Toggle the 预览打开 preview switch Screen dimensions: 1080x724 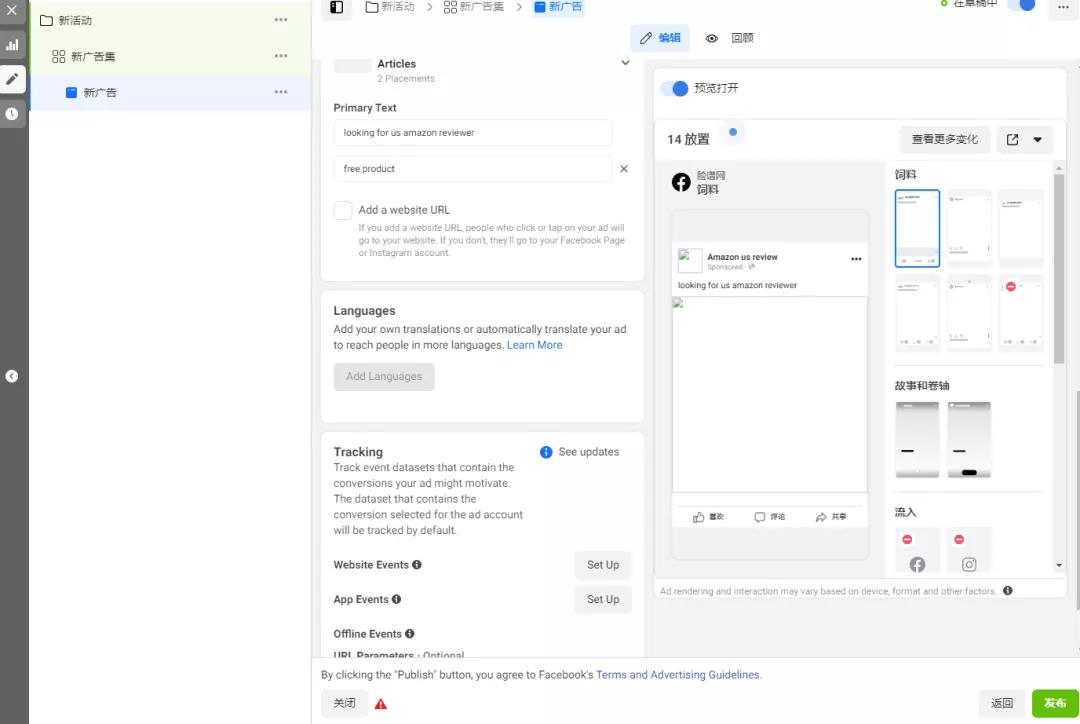pos(675,88)
